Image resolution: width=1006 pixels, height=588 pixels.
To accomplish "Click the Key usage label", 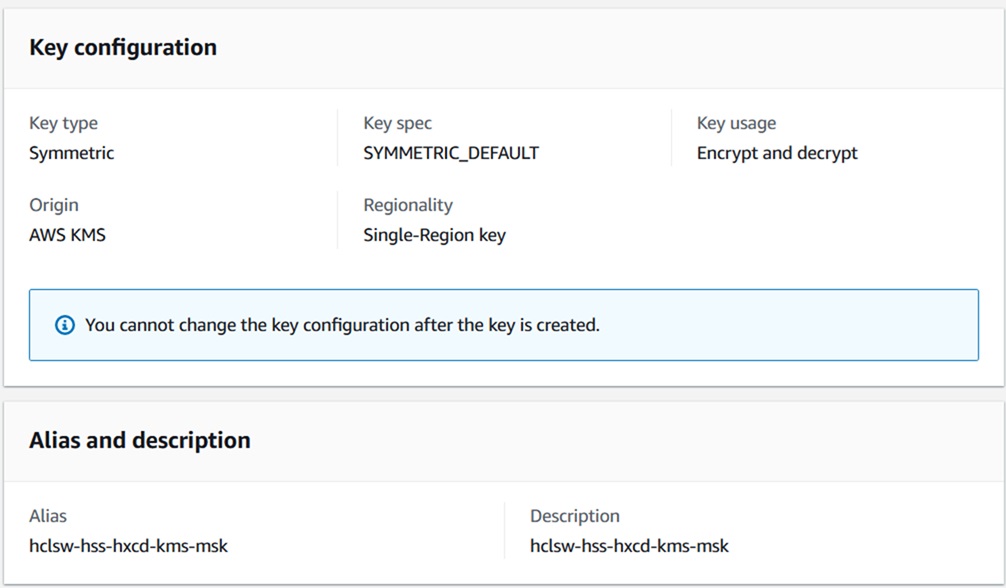I will (x=736, y=123).
